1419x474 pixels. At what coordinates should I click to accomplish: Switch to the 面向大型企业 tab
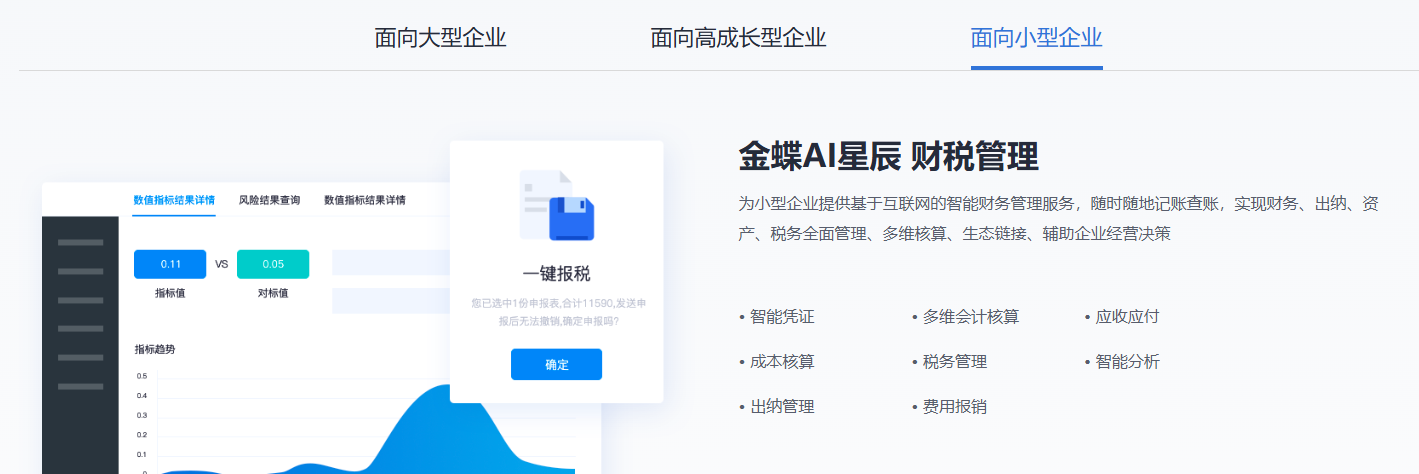(x=440, y=38)
